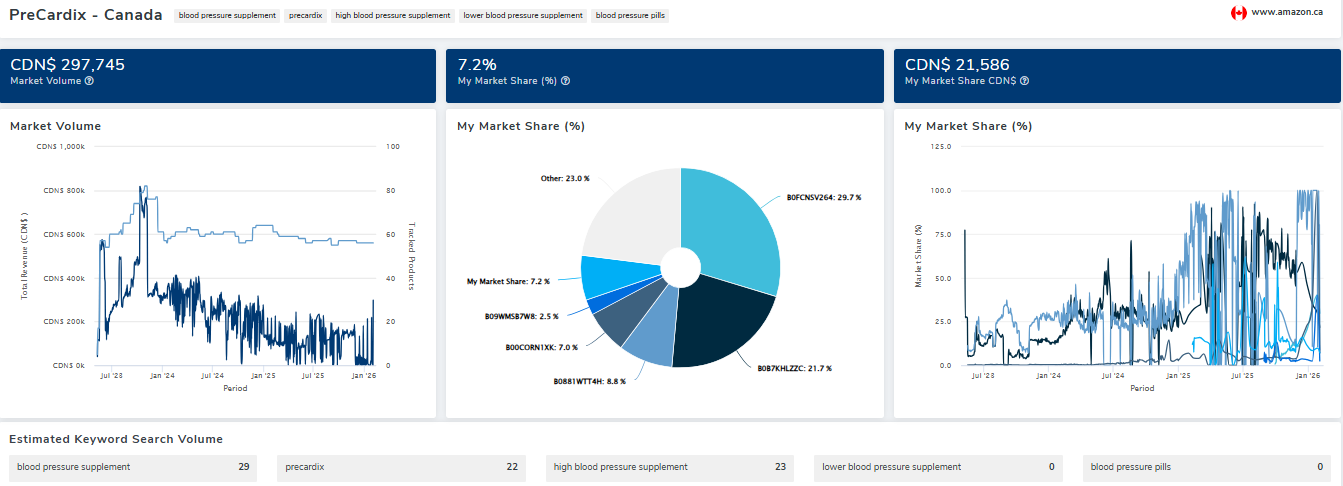
Task: Click the 'lower blood pressure supplement' keyword volume row
Action: 938,467
